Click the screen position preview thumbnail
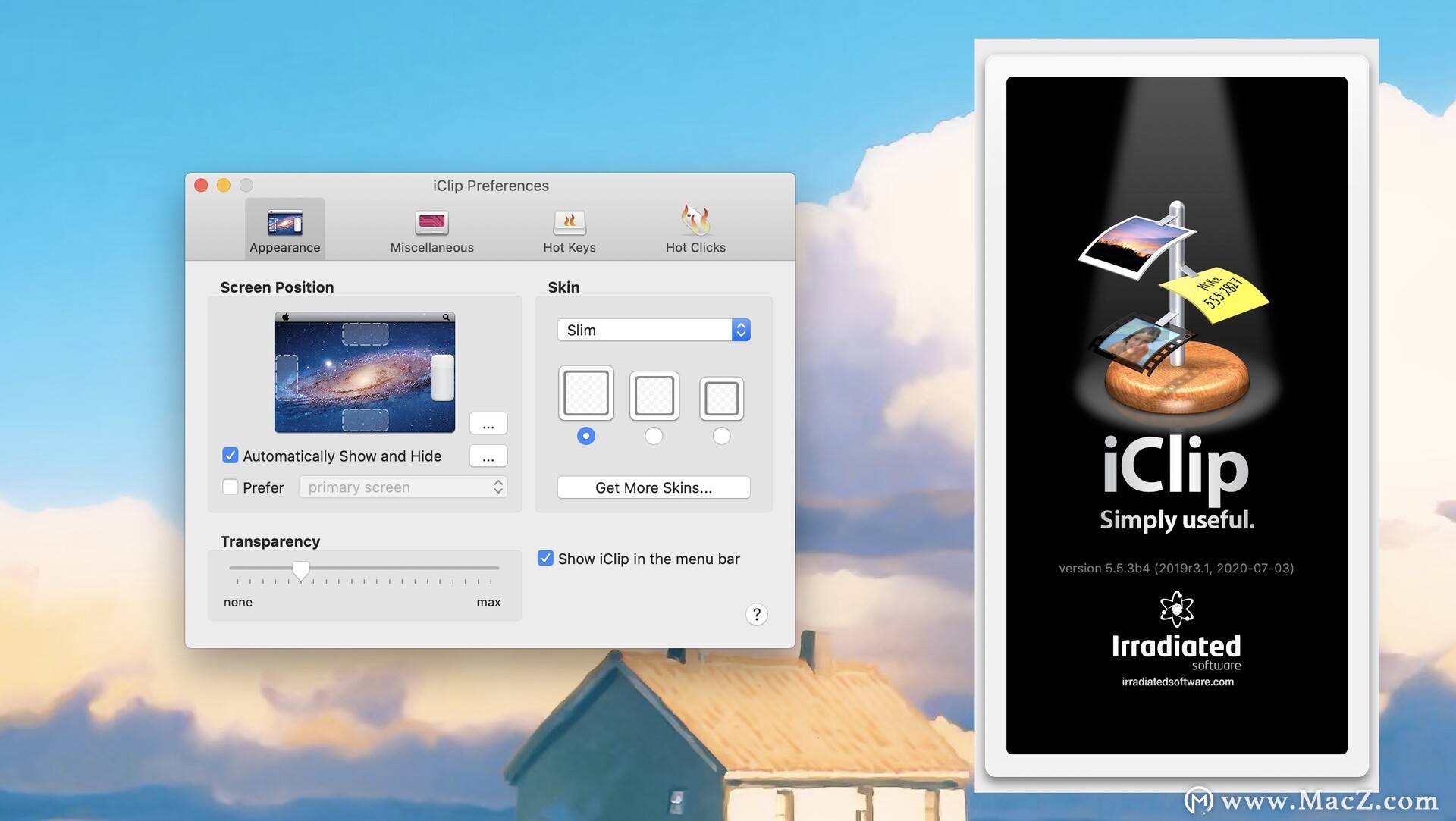 coord(364,371)
